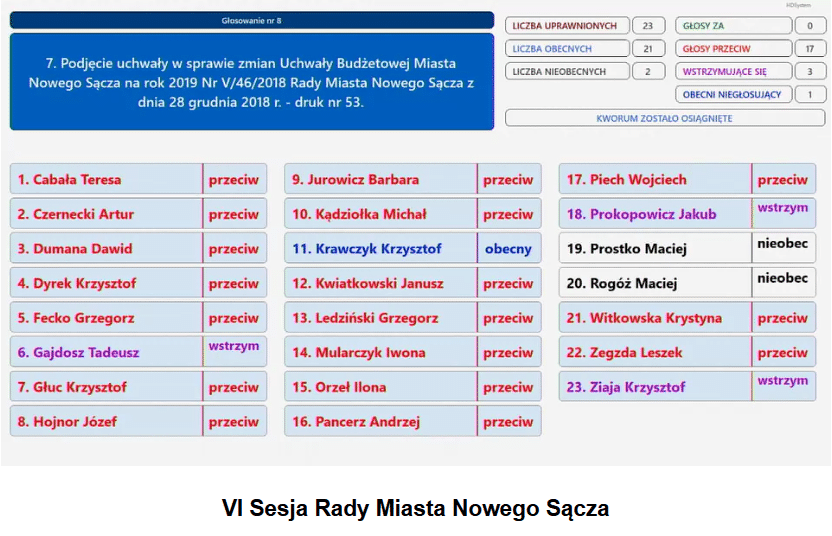
Task: Select councillor '1. Cabała Teresa'
Action: [x=106, y=179]
